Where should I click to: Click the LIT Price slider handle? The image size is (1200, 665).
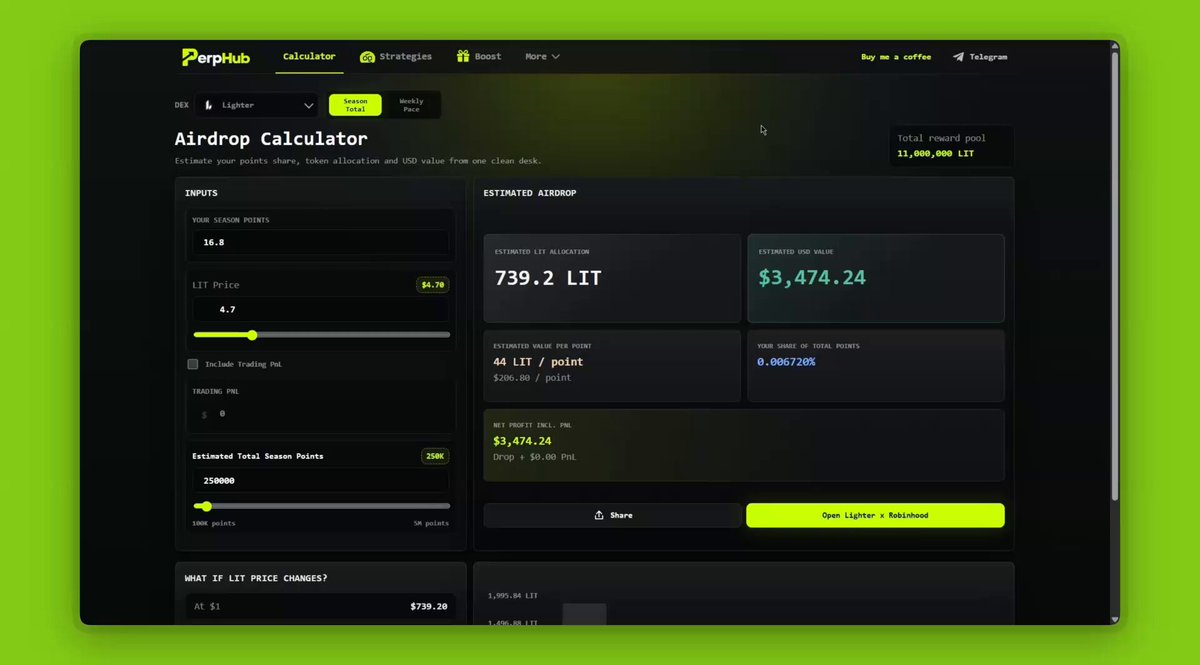point(252,335)
